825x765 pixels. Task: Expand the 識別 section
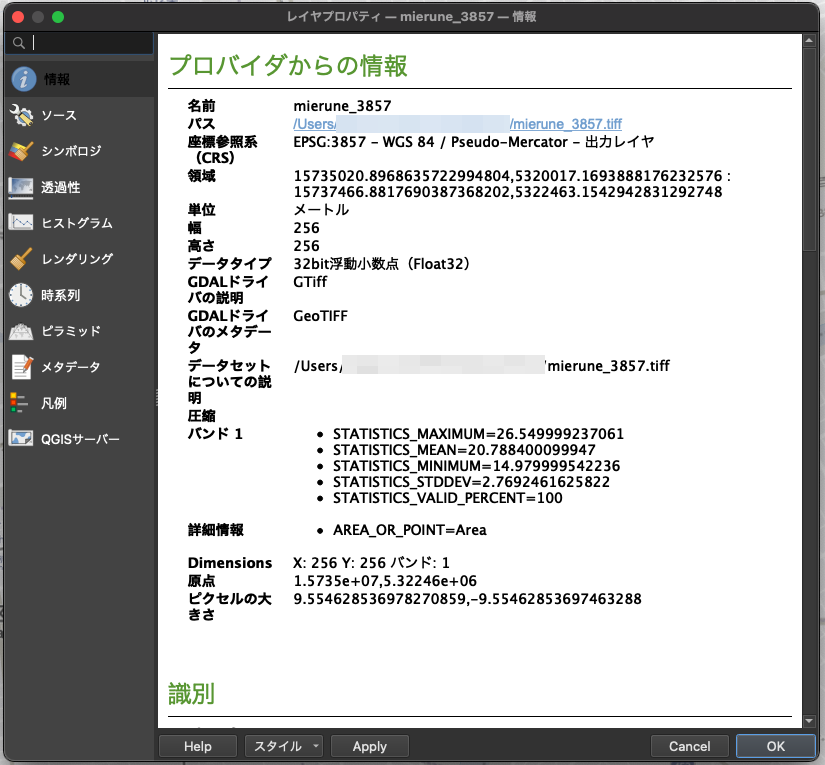[190, 693]
